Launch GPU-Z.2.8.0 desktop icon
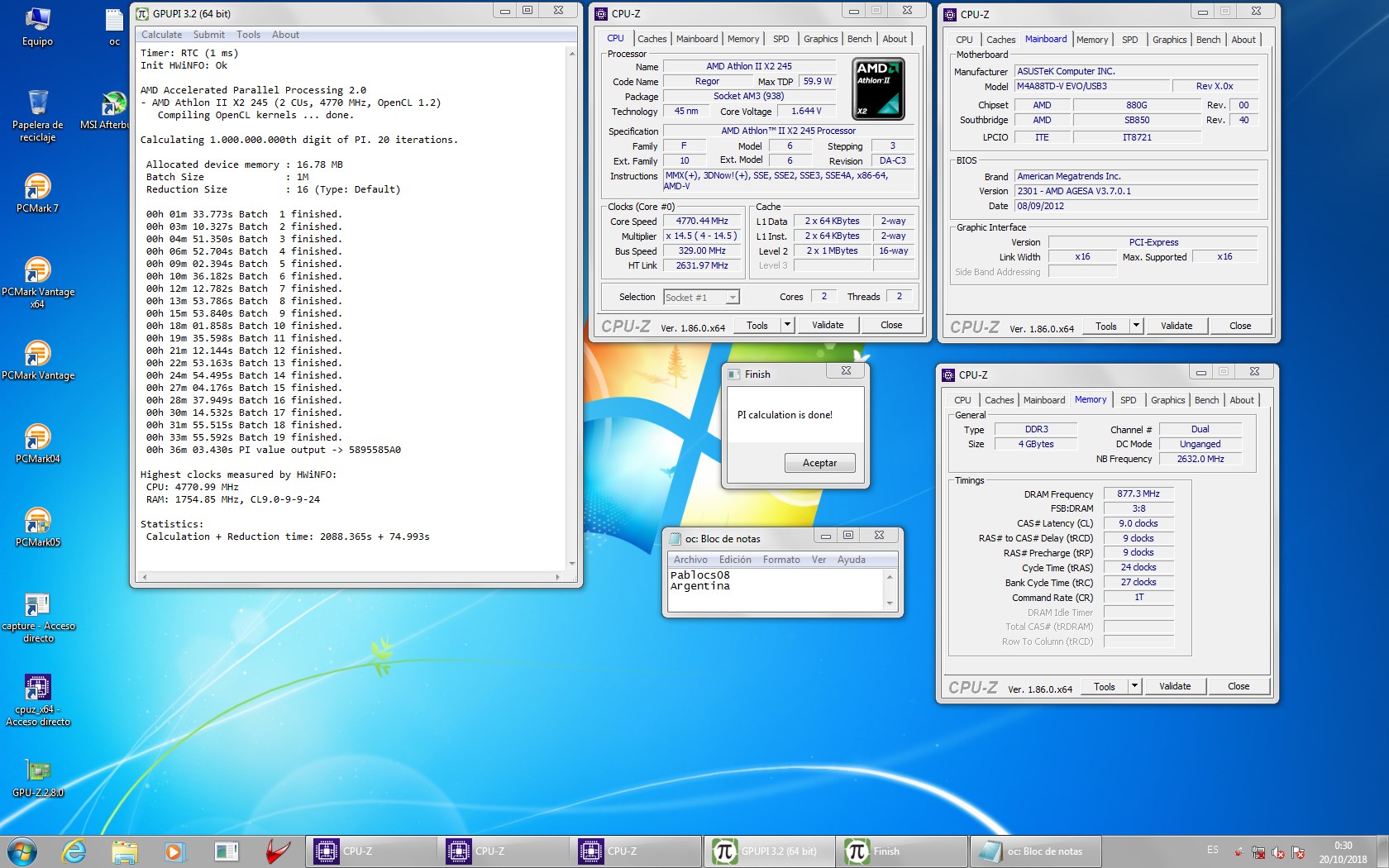 pos(37,779)
